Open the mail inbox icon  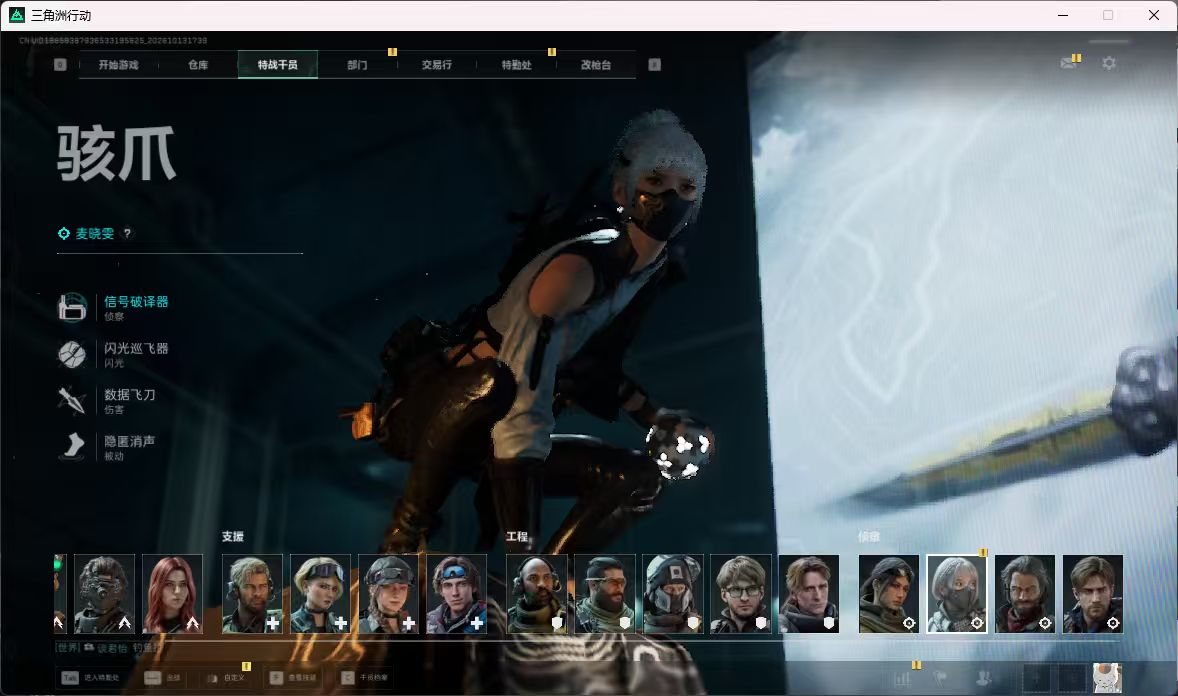[x=1068, y=63]
